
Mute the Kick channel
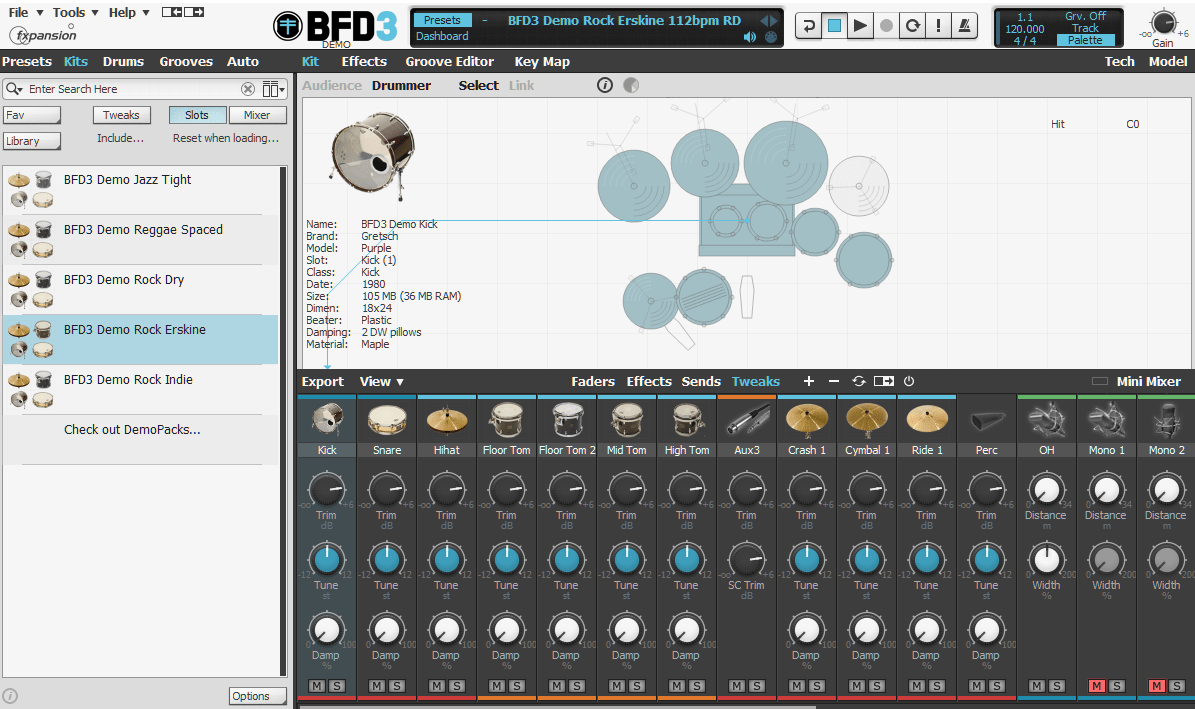[x=316, y=686]
